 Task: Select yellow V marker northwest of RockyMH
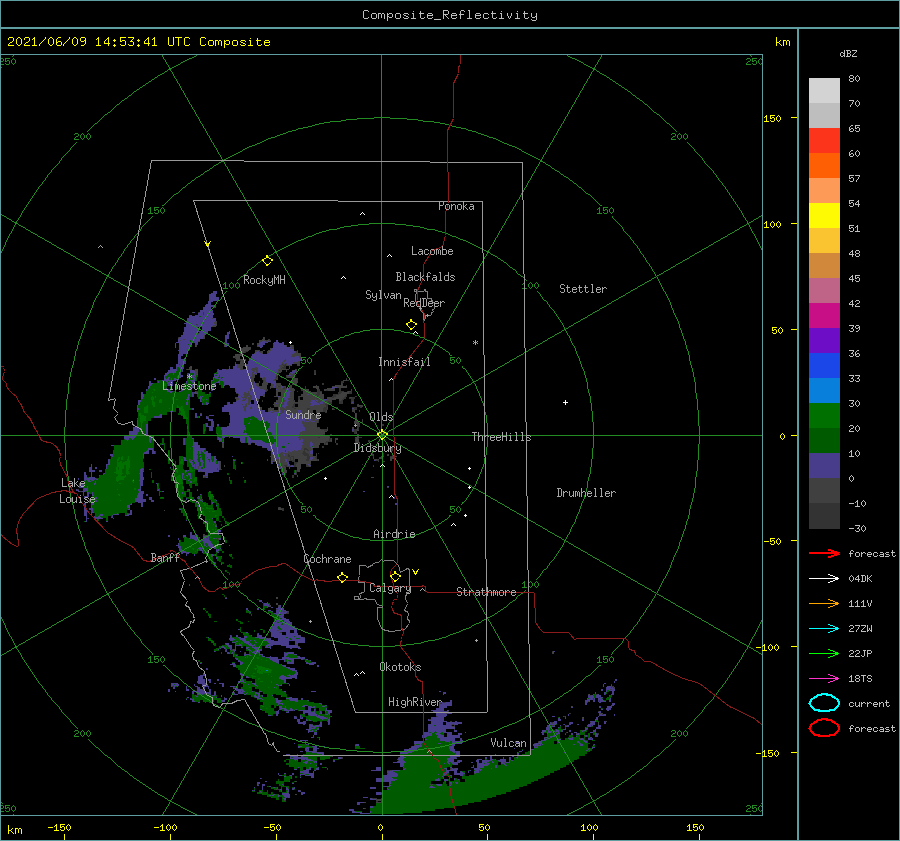point(208,244)
